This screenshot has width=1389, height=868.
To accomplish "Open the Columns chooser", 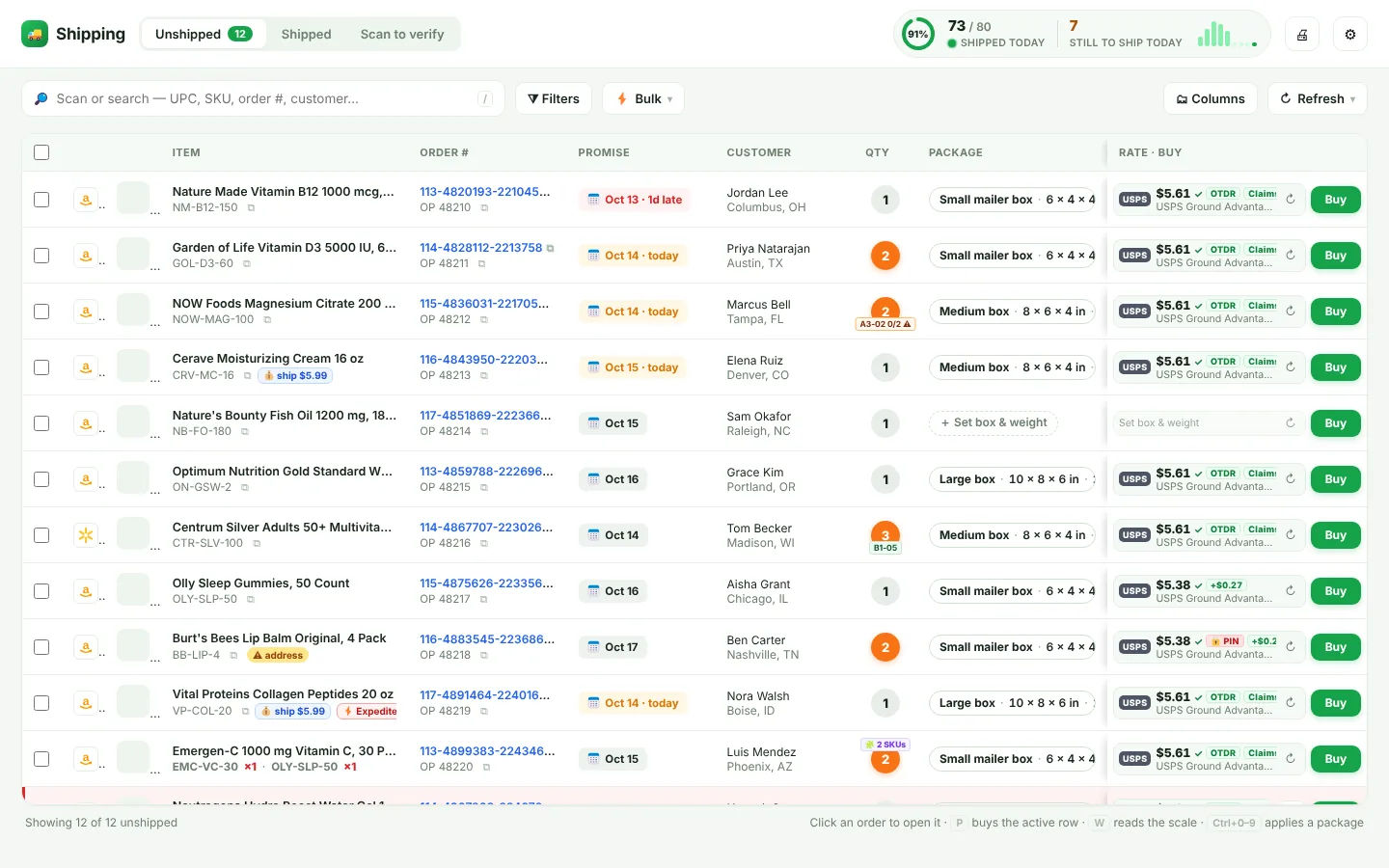I will tap(1211, 98).
